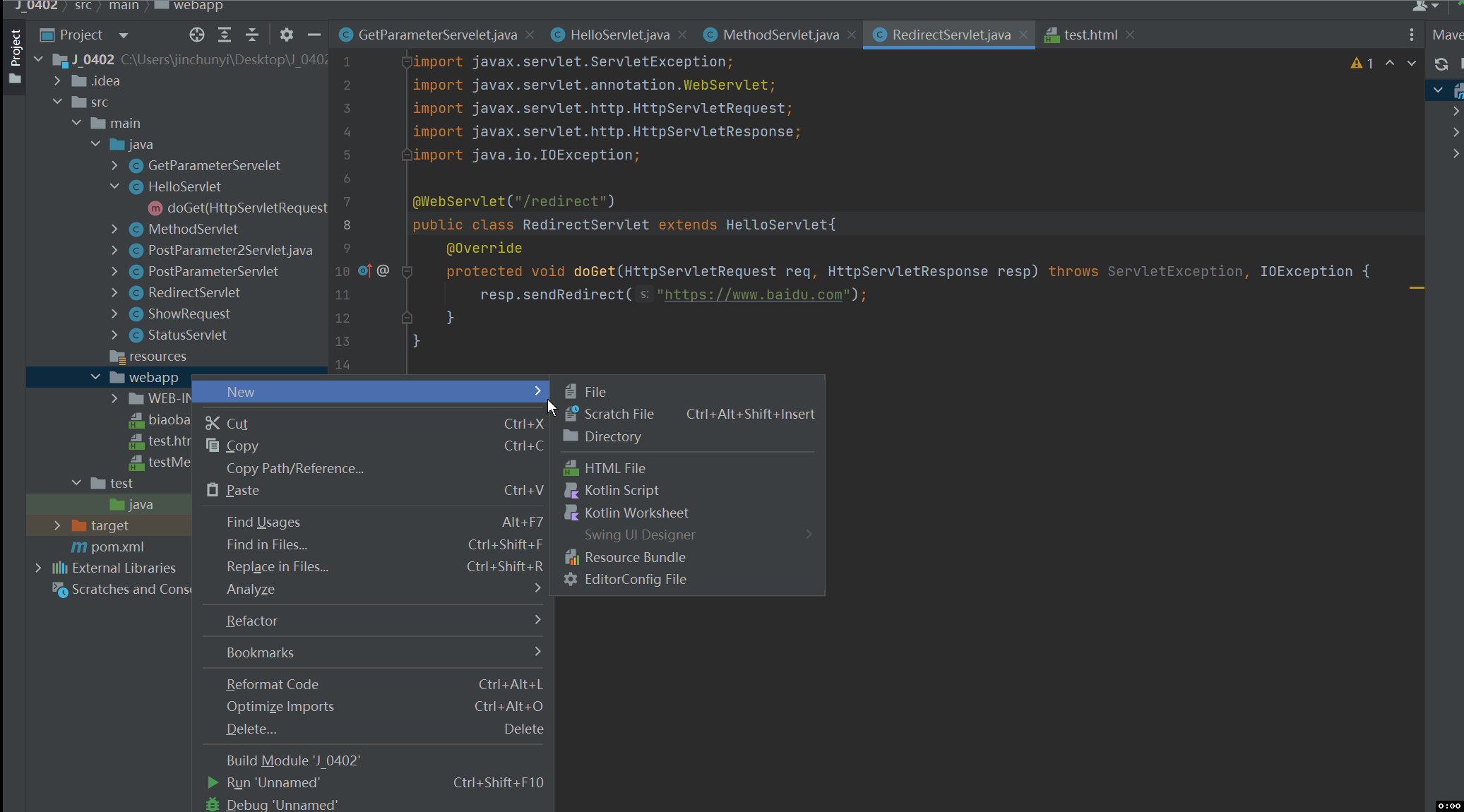Open the editor tabs more-options icon
Image resolution: width=1464 pixels, height=812 pixels.
(x=1411, y=35)
